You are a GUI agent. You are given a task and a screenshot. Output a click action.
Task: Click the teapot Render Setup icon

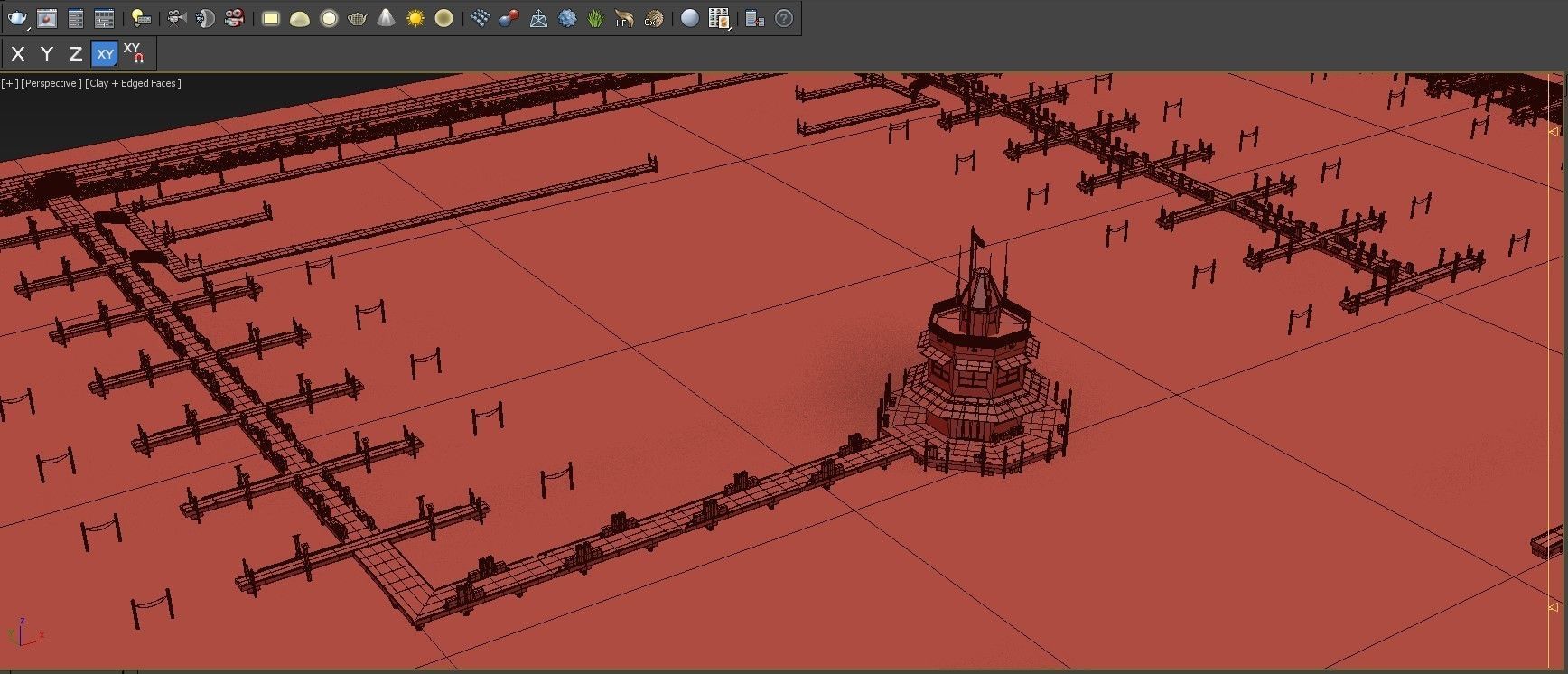(x=18, y=18)
